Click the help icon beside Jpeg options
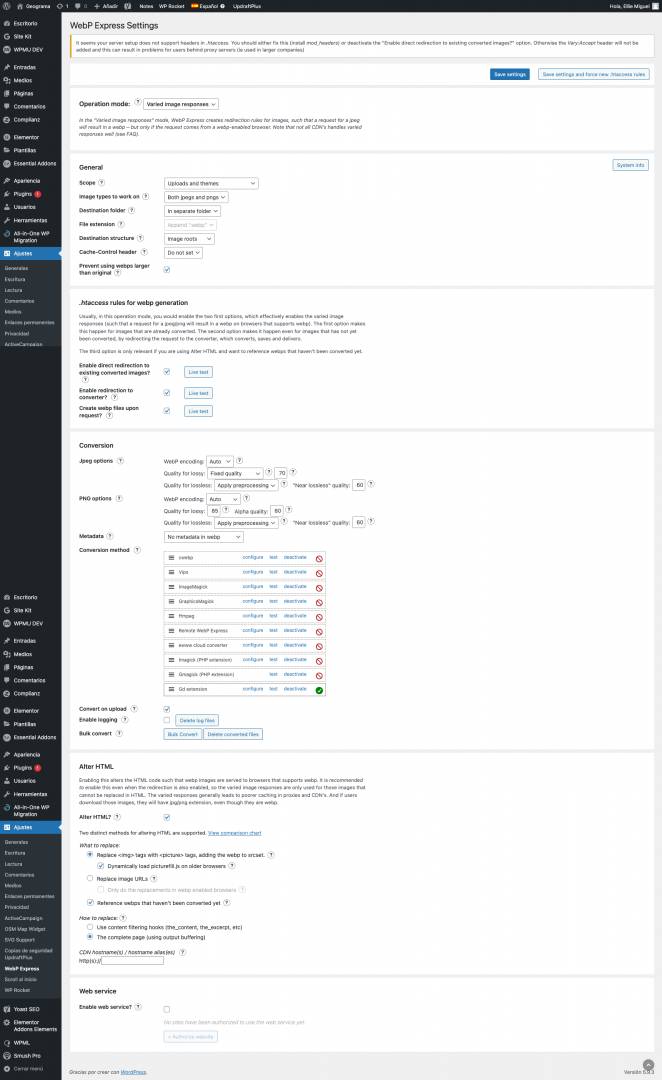The height and width of the screenshot is (1080, 662). coord(121,460)
